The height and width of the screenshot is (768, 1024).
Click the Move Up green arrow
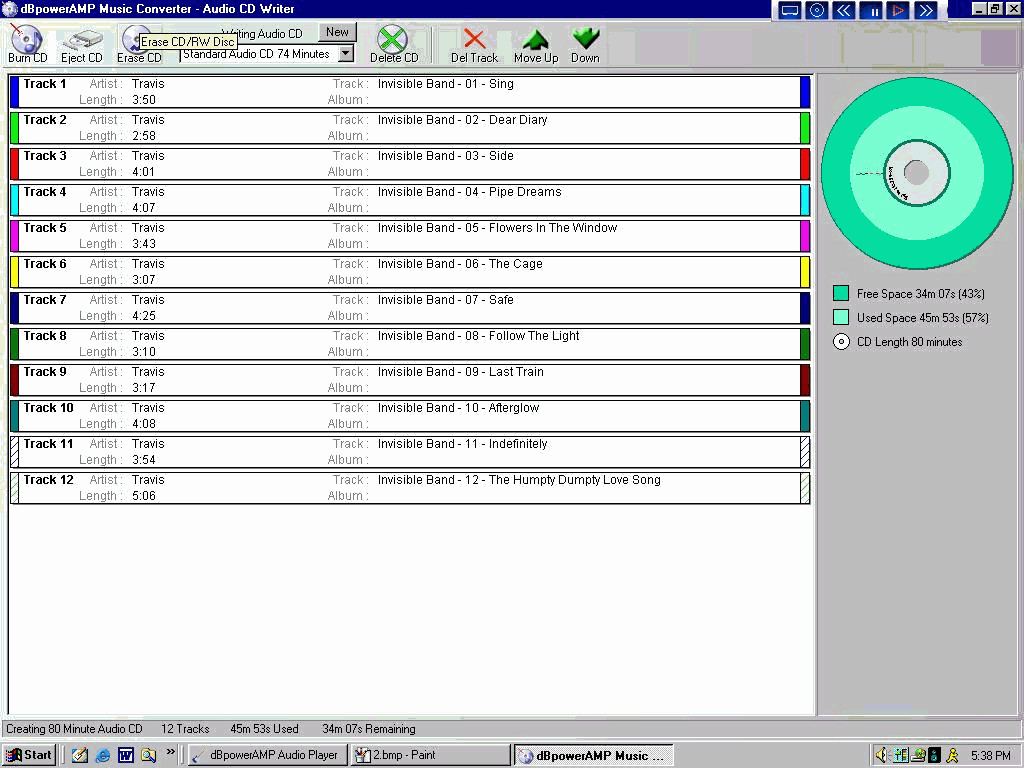(536, 44)
